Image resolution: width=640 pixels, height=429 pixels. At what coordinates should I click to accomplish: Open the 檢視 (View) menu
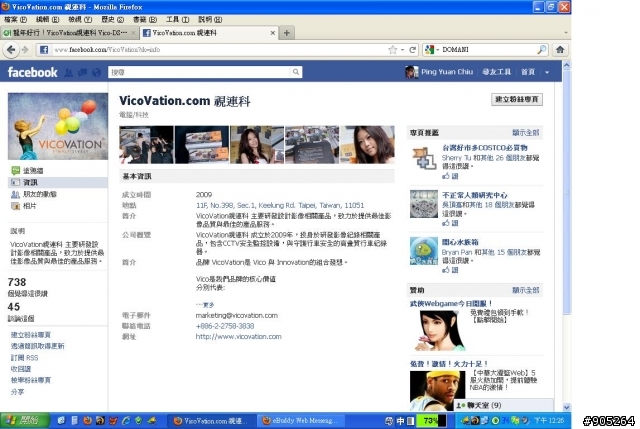[x=80, y=19]
